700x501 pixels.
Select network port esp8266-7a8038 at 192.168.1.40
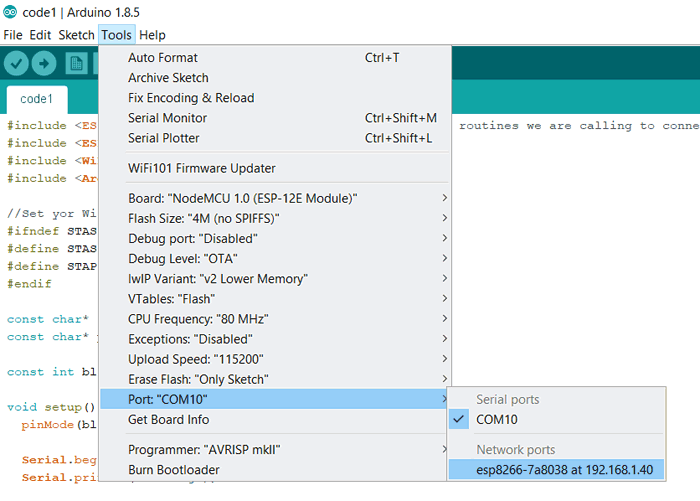click(556, 470)
